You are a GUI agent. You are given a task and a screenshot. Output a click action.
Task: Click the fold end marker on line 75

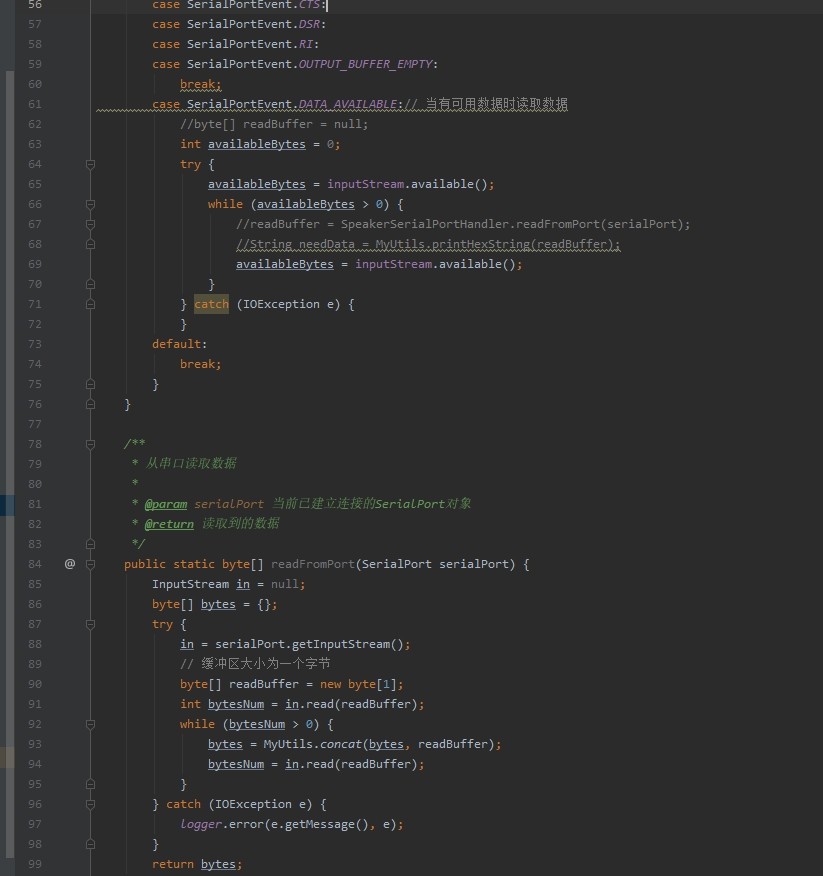point(91,384)
